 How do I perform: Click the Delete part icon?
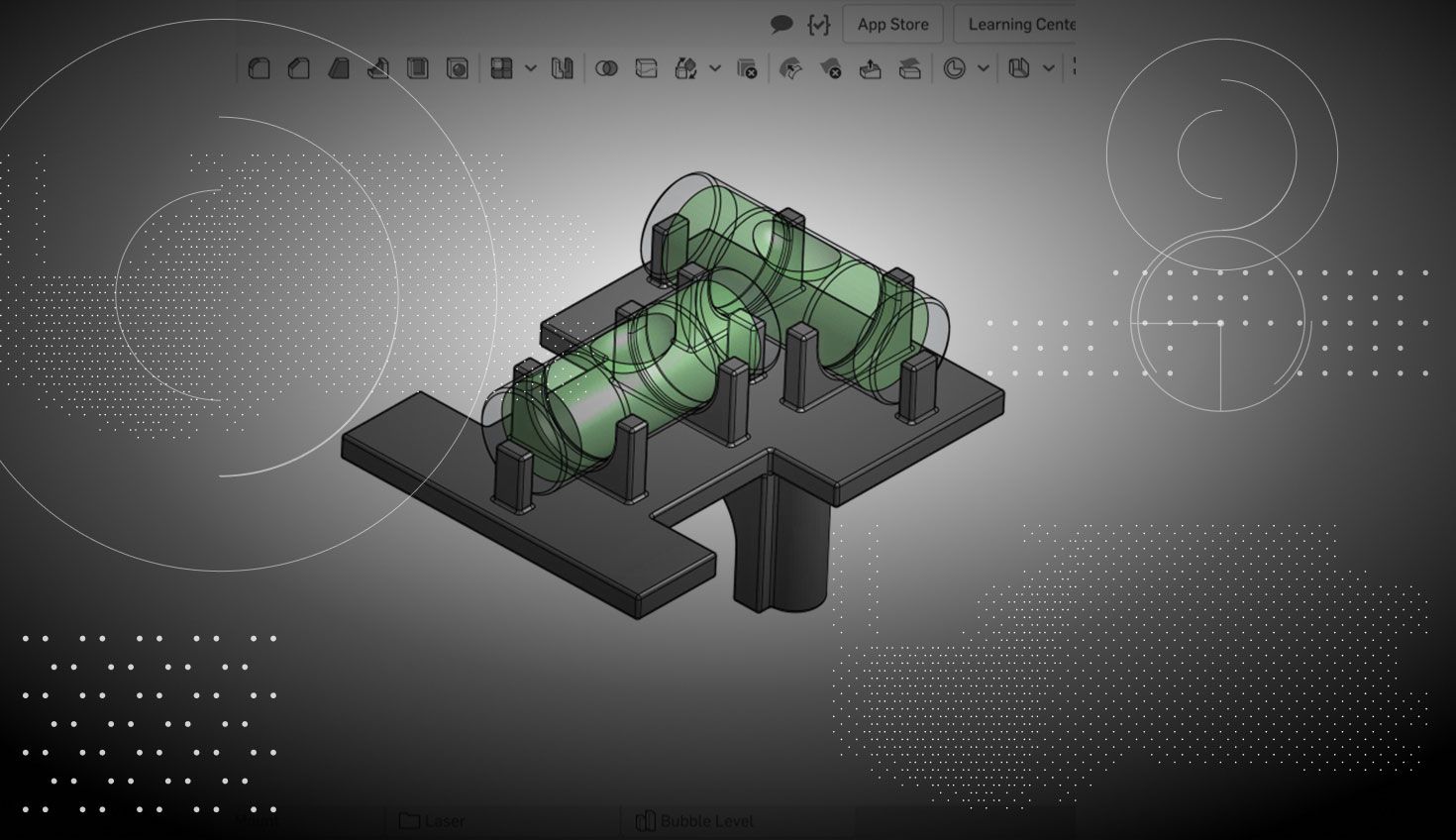[x=747, y=68]
